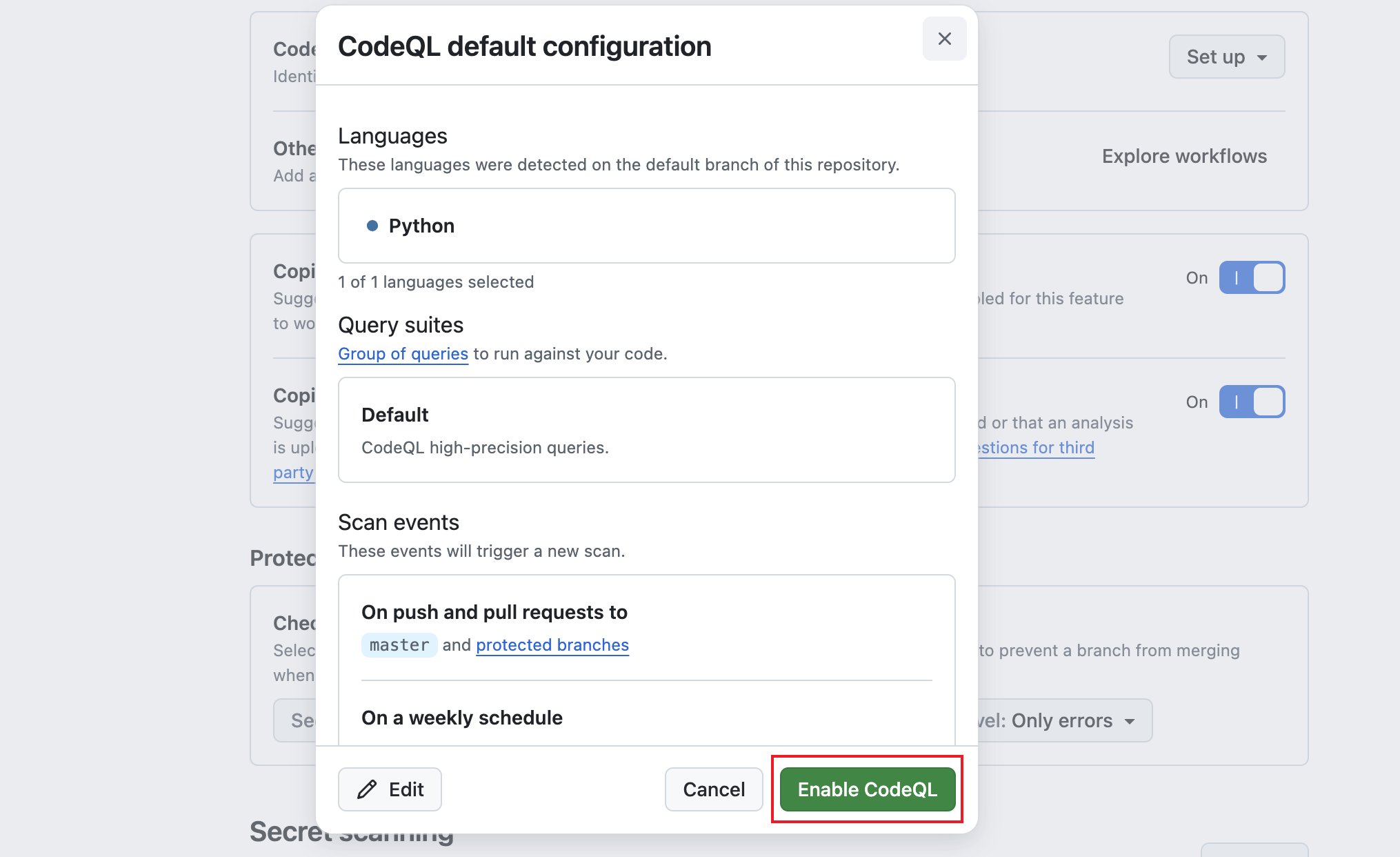The image size is (1400, 857).
Task: Click the Edit button with the pencil icon
Action: [390, 789]
